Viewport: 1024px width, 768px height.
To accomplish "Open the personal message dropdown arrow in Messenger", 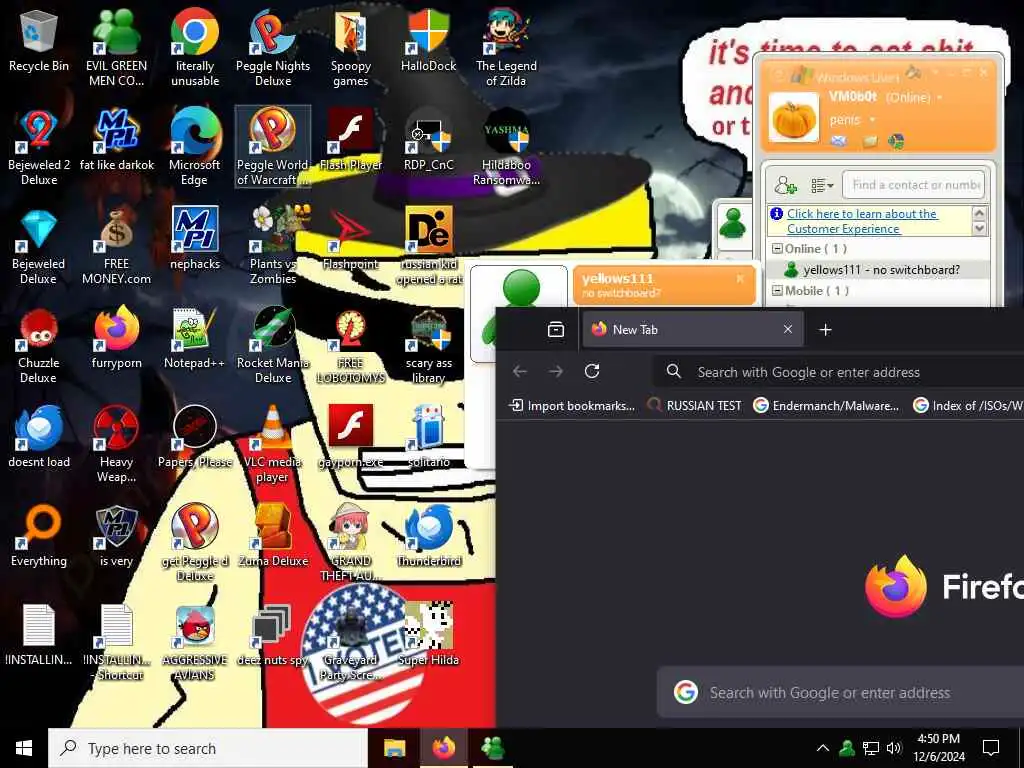I will point(872,120).
